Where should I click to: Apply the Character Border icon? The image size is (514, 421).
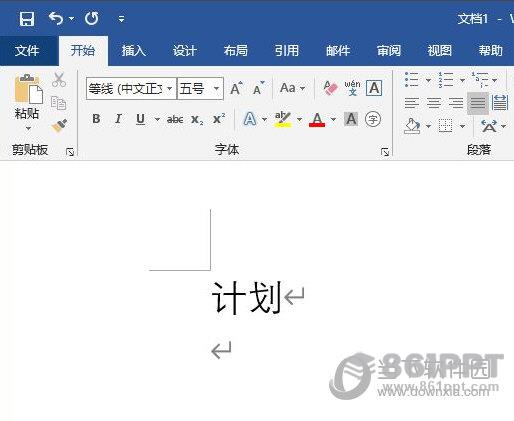[374, 88]
